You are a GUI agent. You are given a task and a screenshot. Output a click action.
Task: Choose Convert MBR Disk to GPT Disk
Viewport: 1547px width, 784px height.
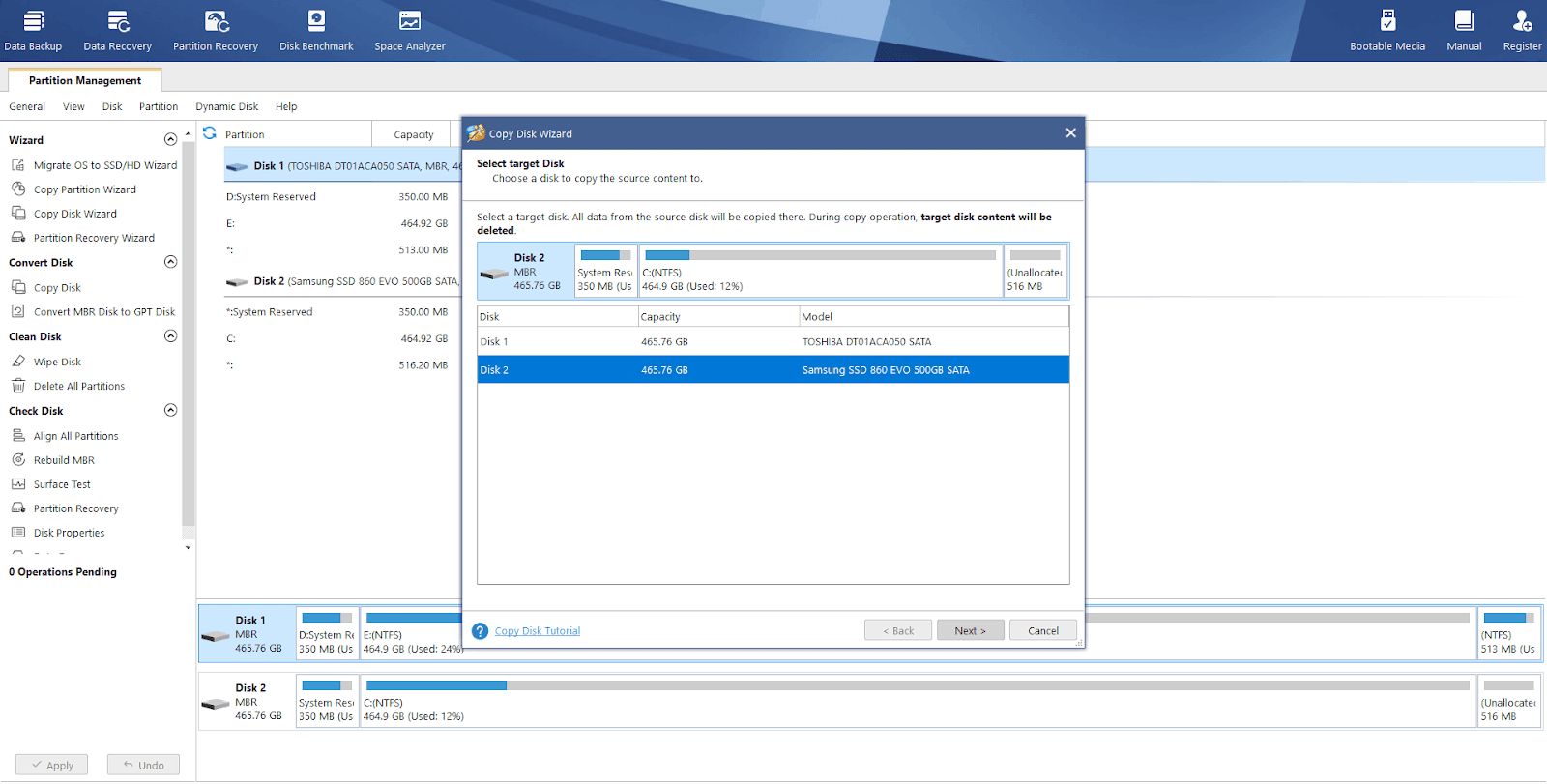[93, 312]
